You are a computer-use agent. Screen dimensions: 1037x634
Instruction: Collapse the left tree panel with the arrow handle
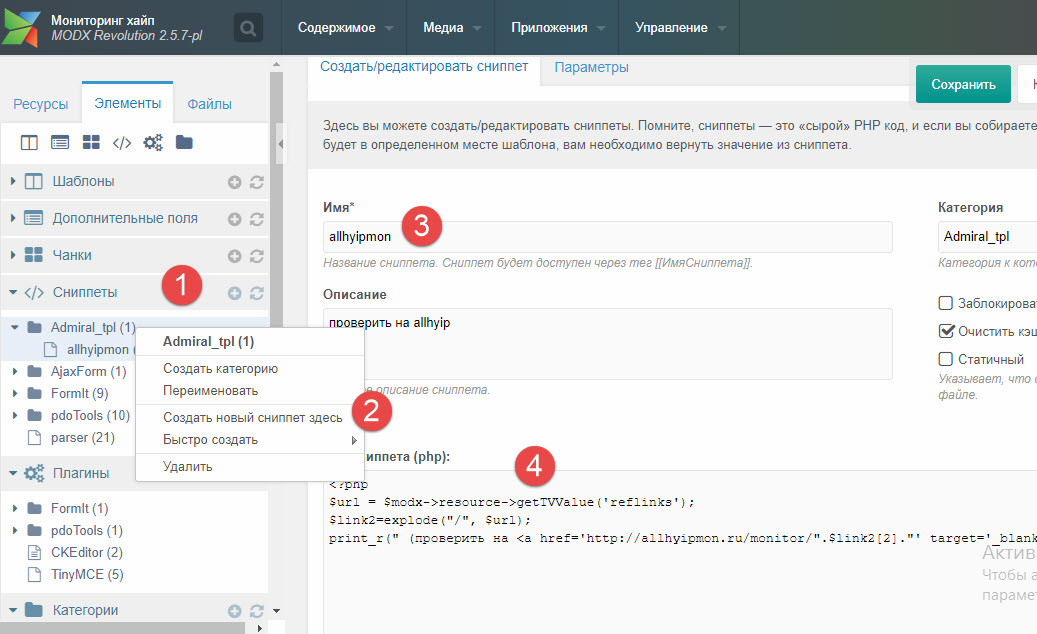tap(280, 143)
